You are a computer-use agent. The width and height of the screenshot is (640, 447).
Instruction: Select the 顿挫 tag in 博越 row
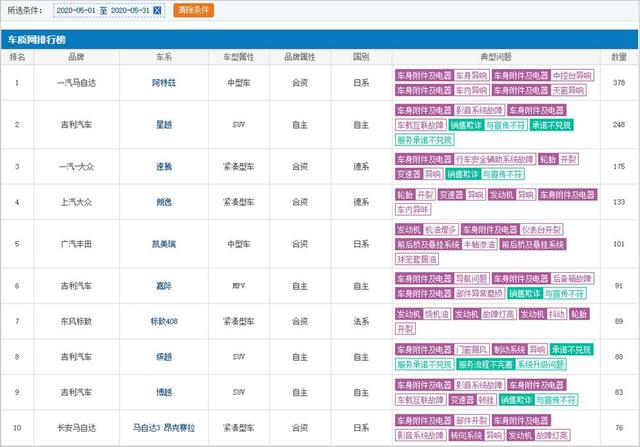tap(486, 400)
